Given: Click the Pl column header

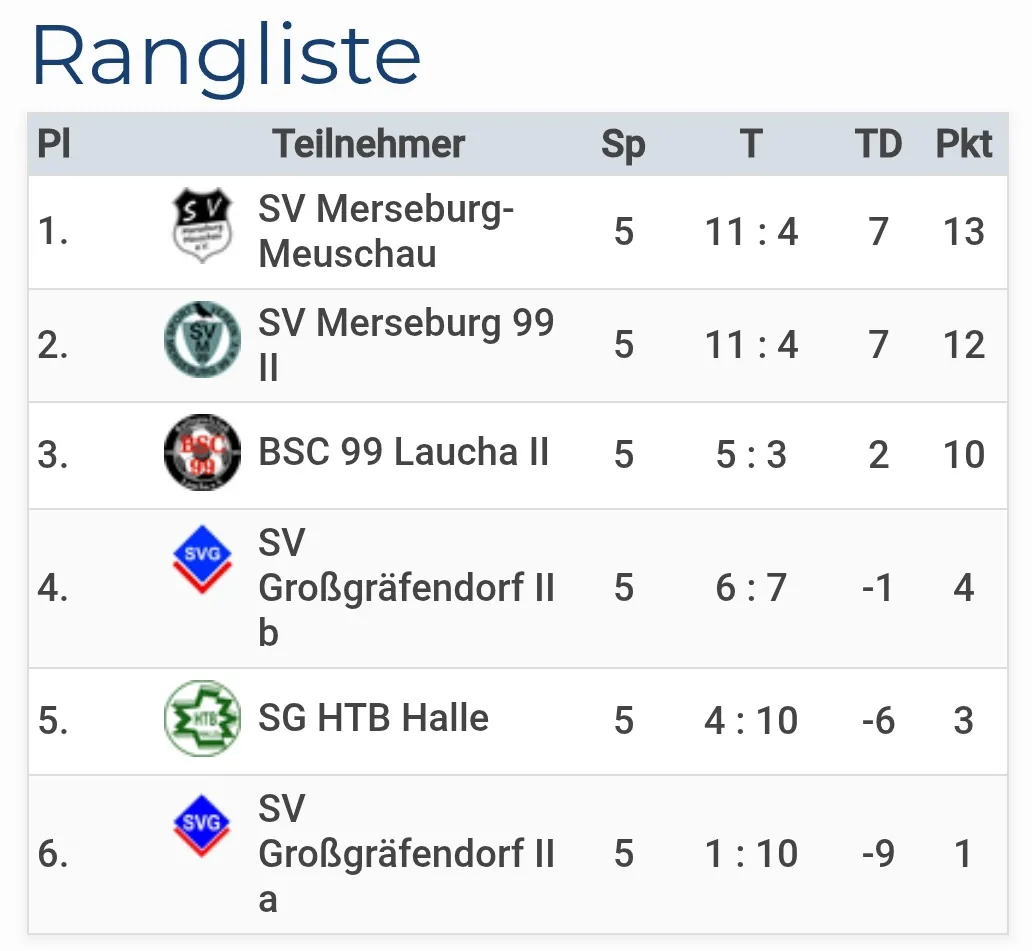Looking at the screenshot, I should 54,144.
